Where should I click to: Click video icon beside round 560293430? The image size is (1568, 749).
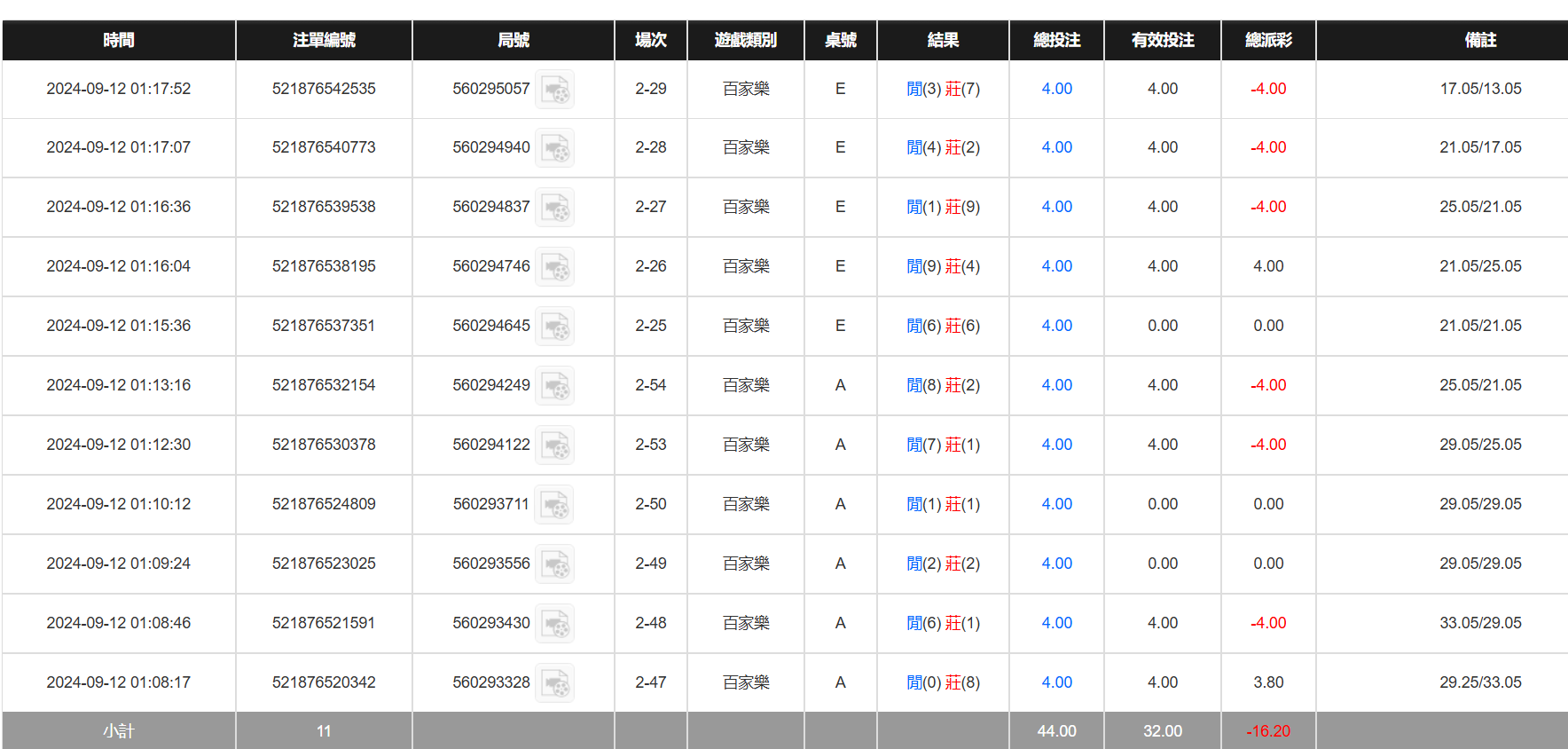[x=555, y=624]
